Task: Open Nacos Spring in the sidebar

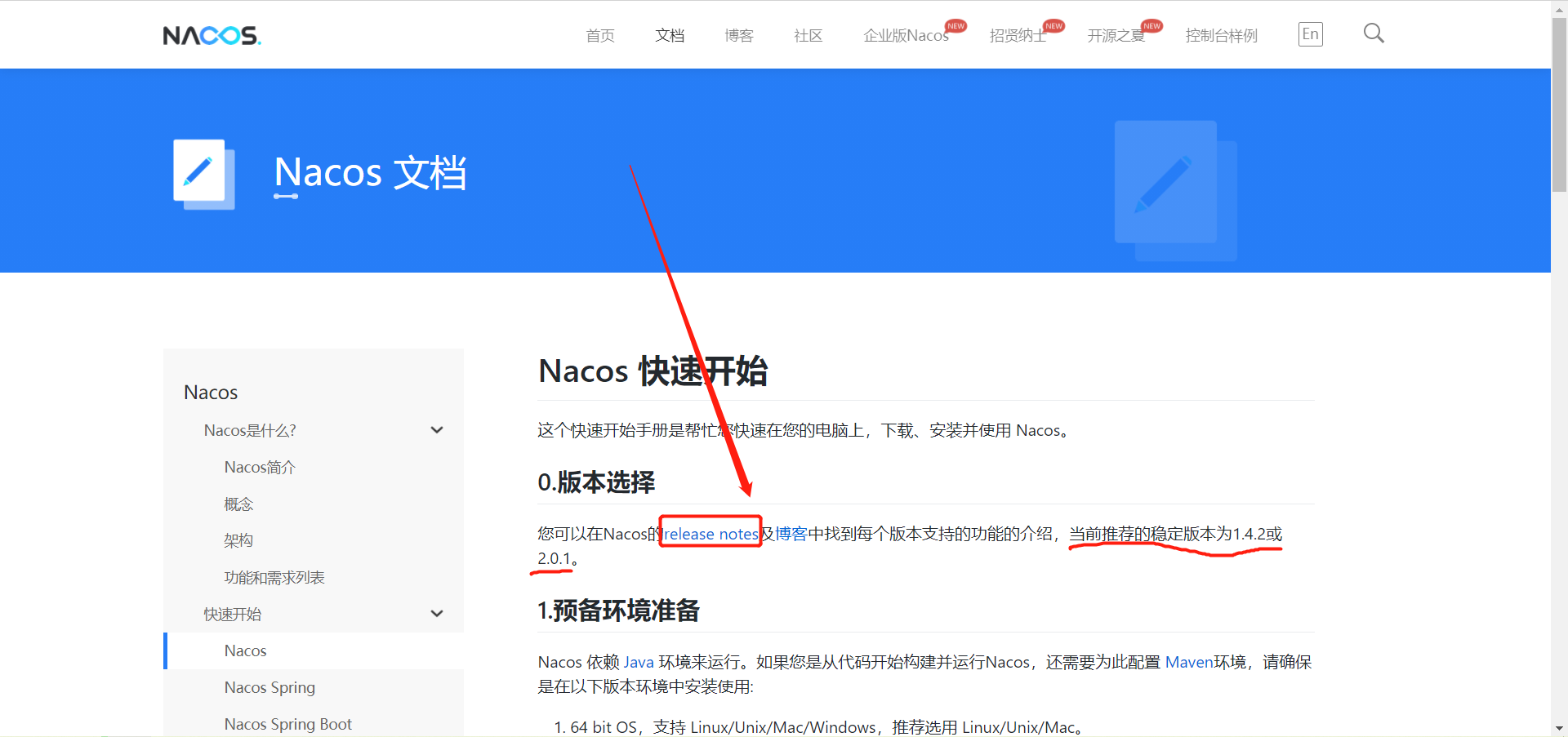Action: [x=269, y=687]
